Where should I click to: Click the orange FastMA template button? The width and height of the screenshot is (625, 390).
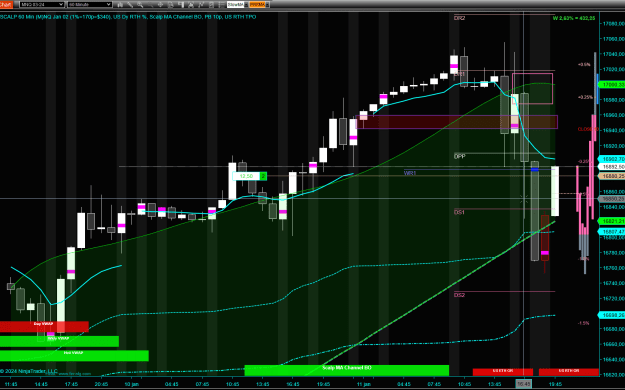click(257, 5)
